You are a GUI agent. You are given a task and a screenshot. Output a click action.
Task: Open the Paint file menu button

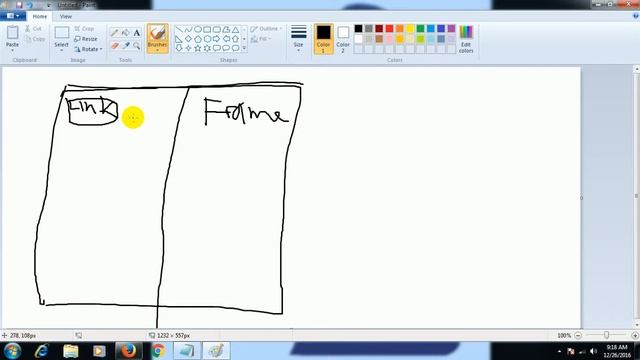click(x=13, y=16)
